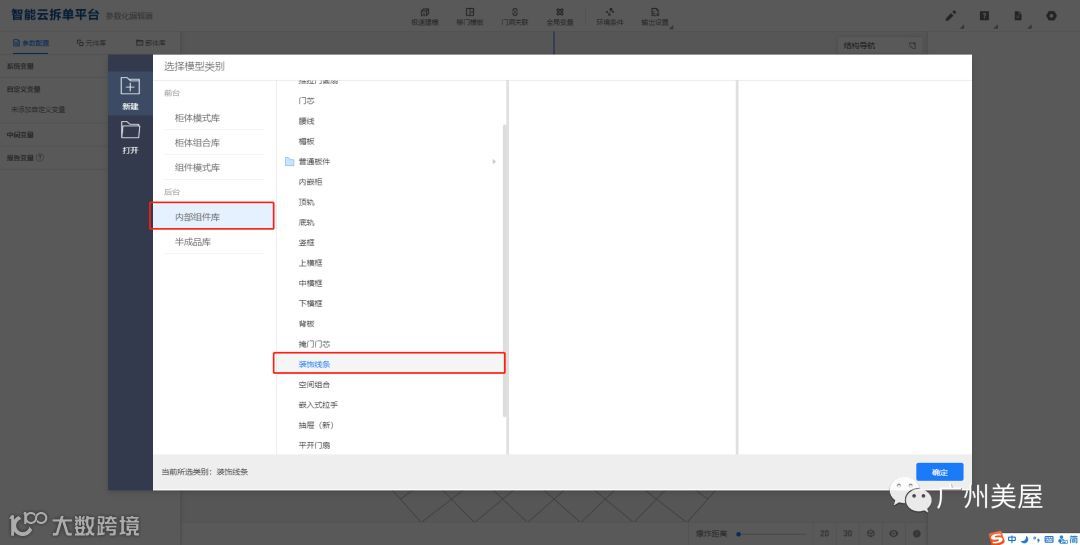
Task: Click the model list vertical scrollbar
Action: click(505, 270)
